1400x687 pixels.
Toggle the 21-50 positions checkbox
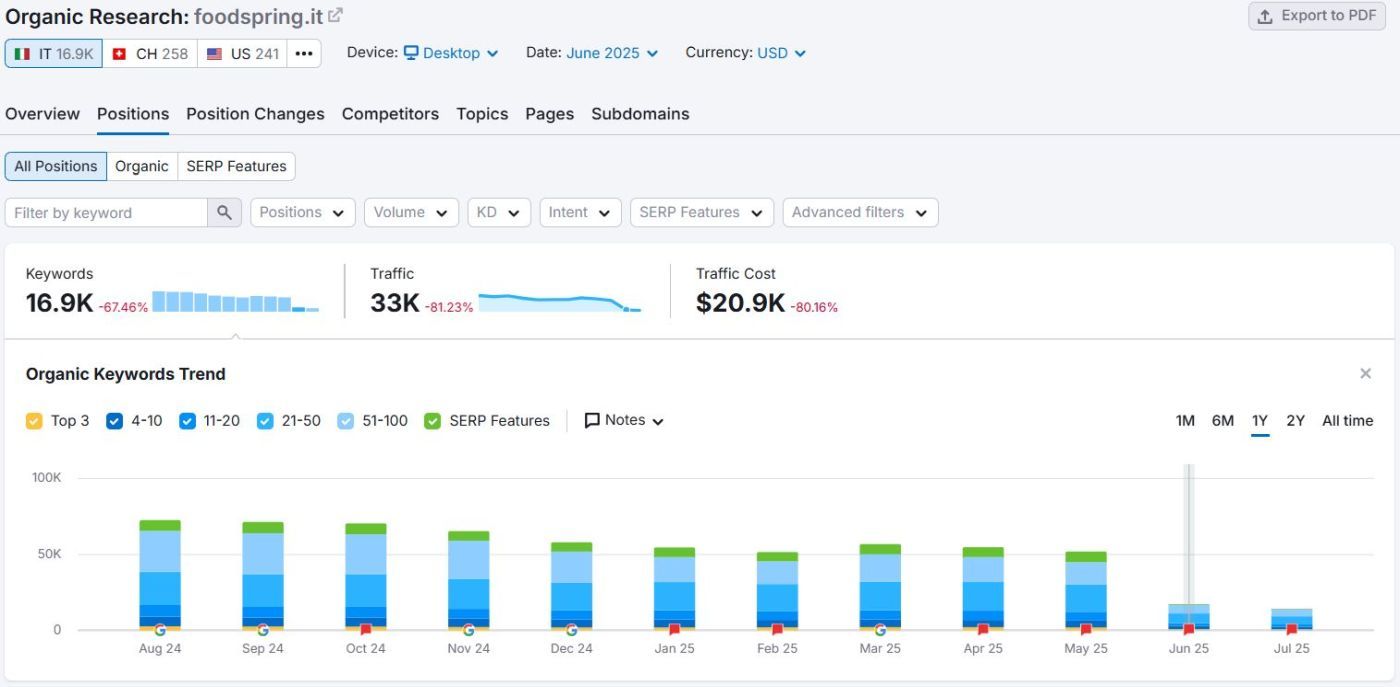(265, 421)
